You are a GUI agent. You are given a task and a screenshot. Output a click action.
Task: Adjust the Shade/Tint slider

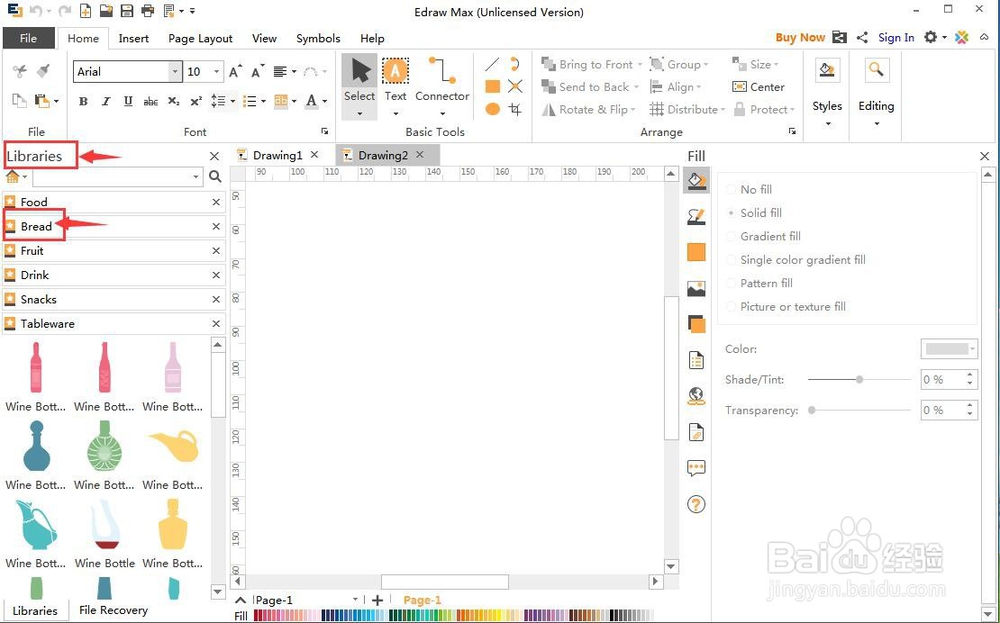pos(859,379)
